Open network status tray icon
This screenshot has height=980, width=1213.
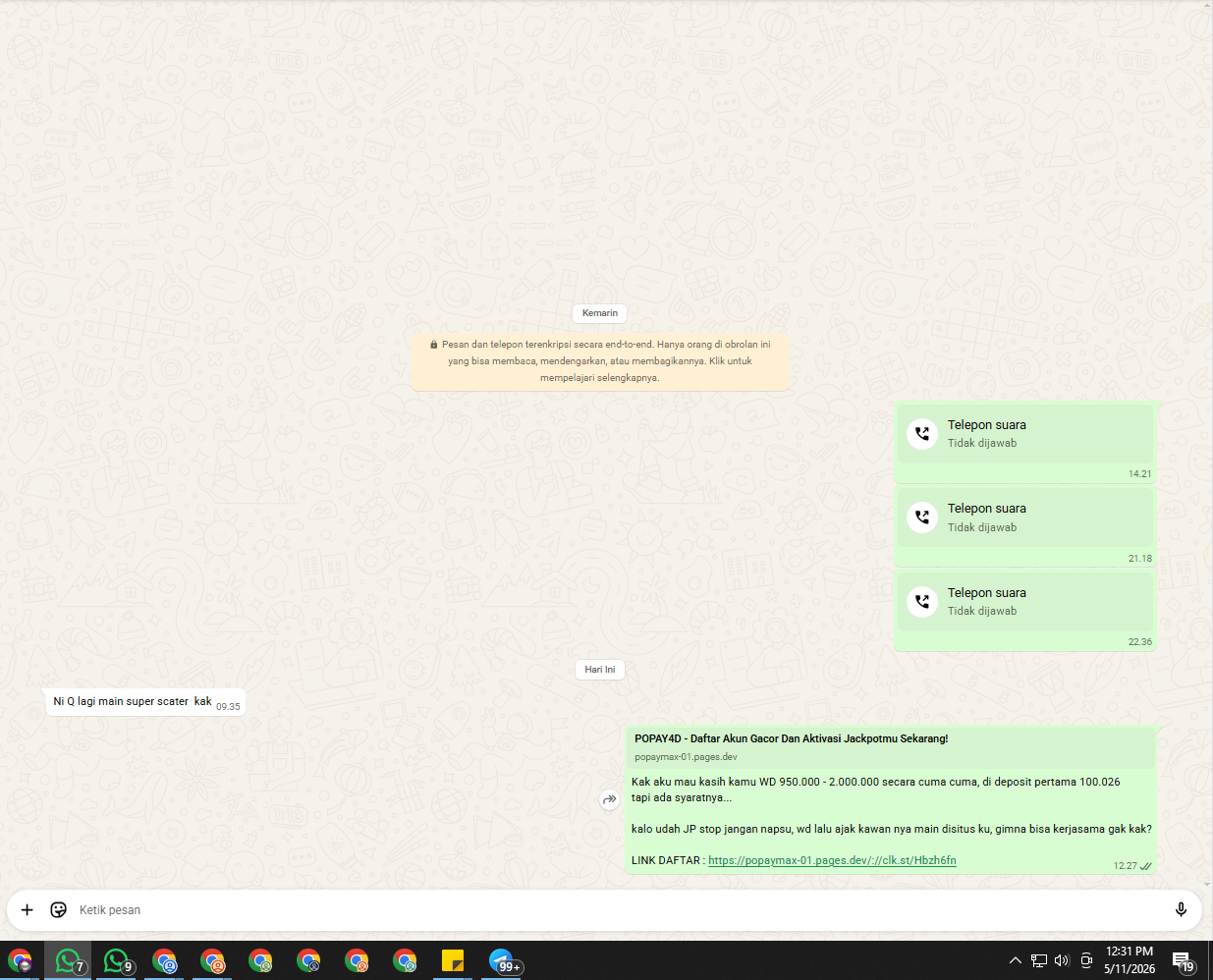(x=1039, y=960)
